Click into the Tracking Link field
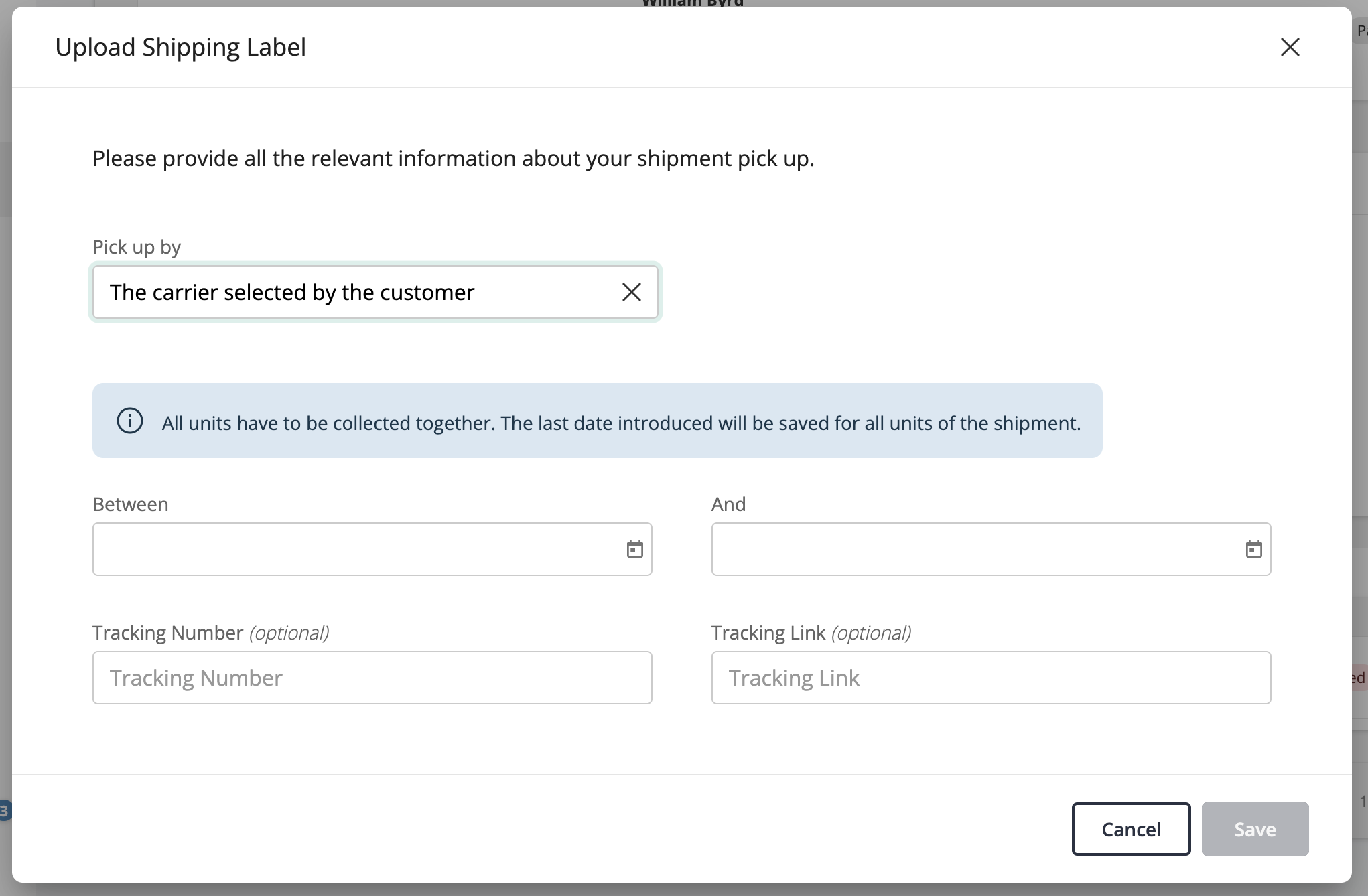Screen dimensions: 1368x896 click(991, 678)
